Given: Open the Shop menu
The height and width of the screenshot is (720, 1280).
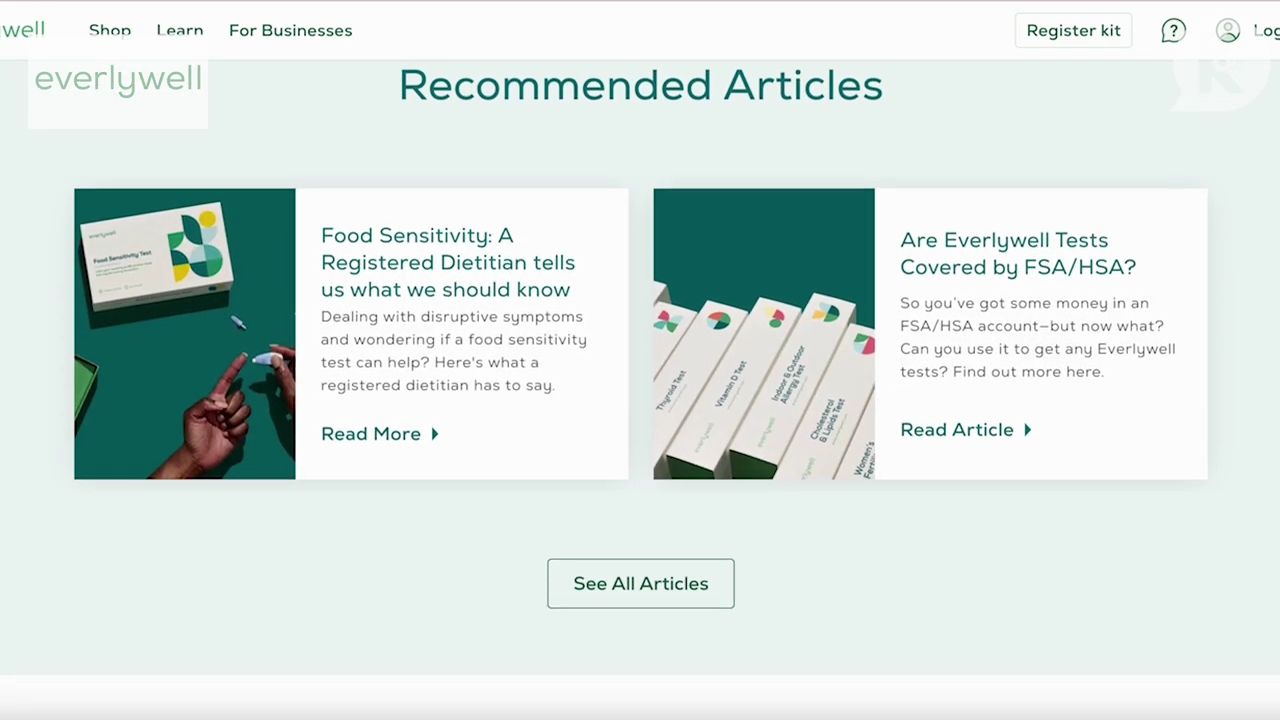Looking at the screenshot, I should [x=110, y=30].
